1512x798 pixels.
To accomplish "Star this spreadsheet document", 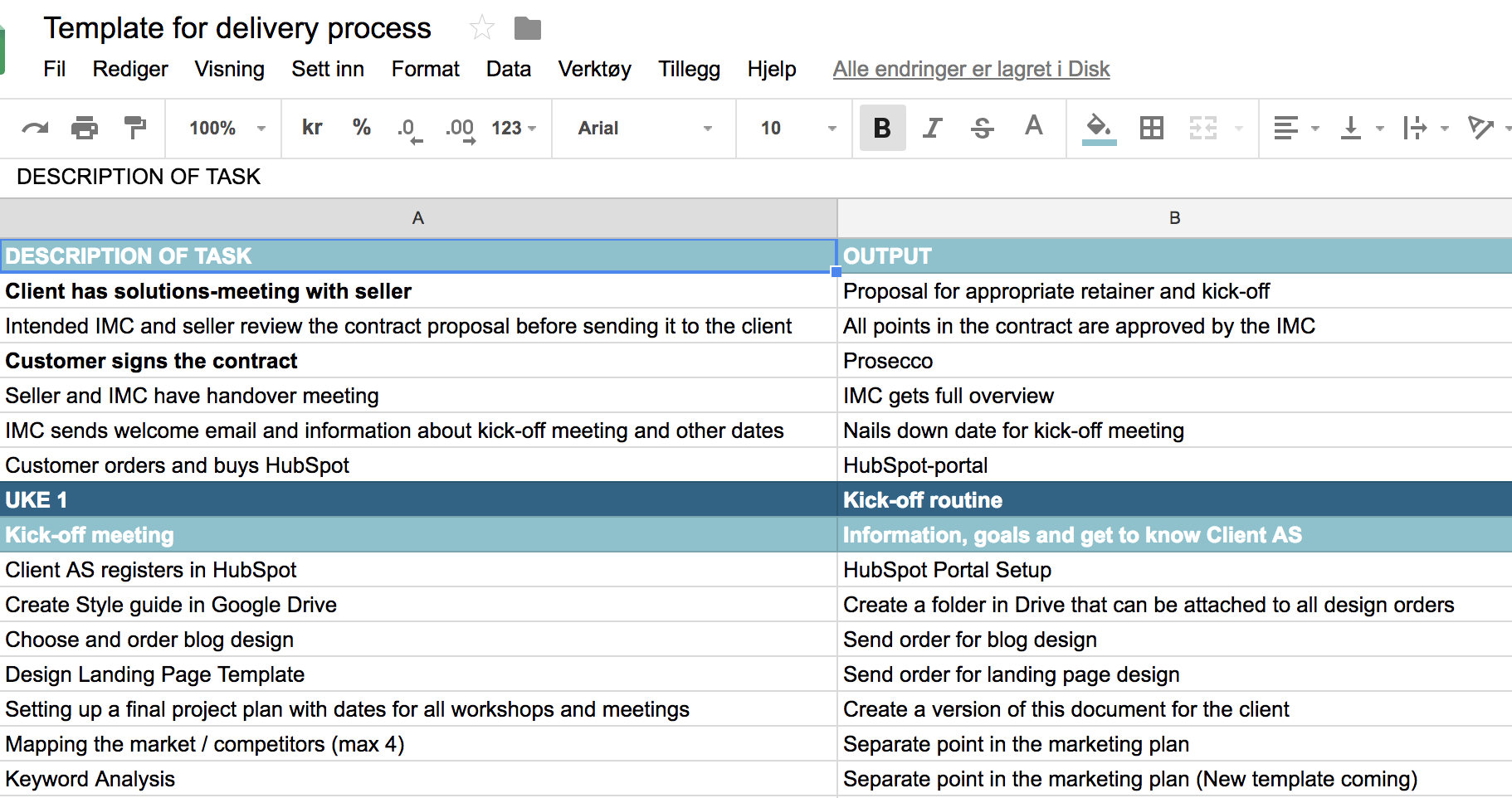I will pos(481,28).
